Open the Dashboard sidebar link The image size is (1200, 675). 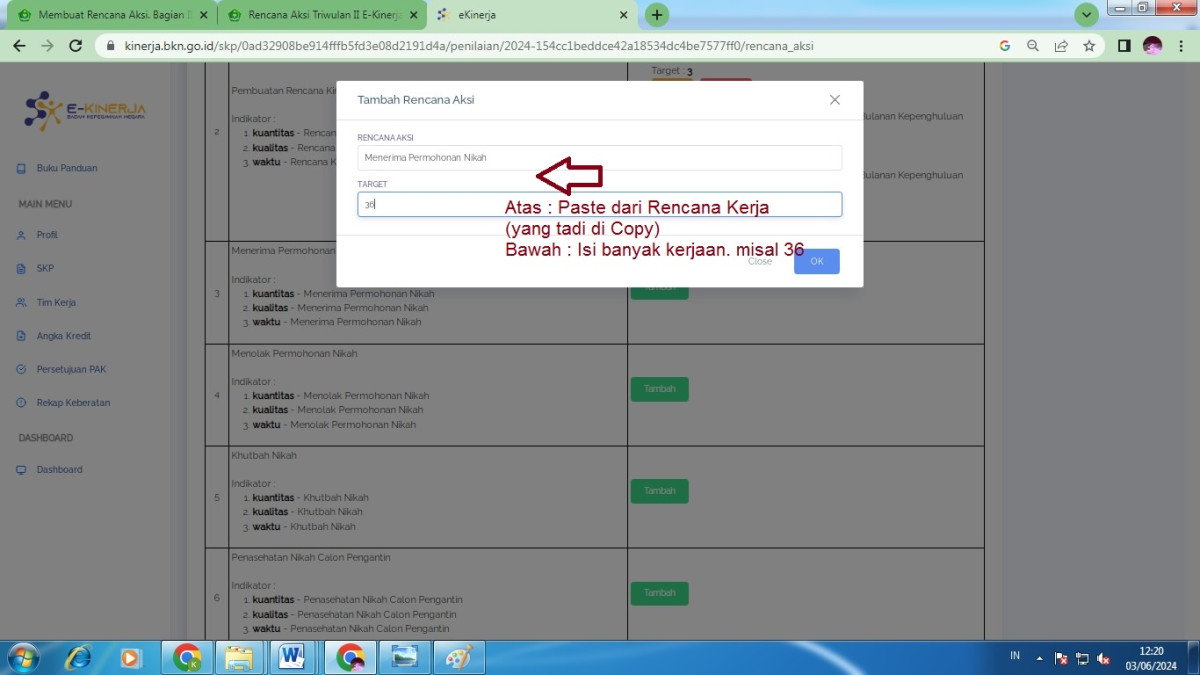[x=59, y=470]
